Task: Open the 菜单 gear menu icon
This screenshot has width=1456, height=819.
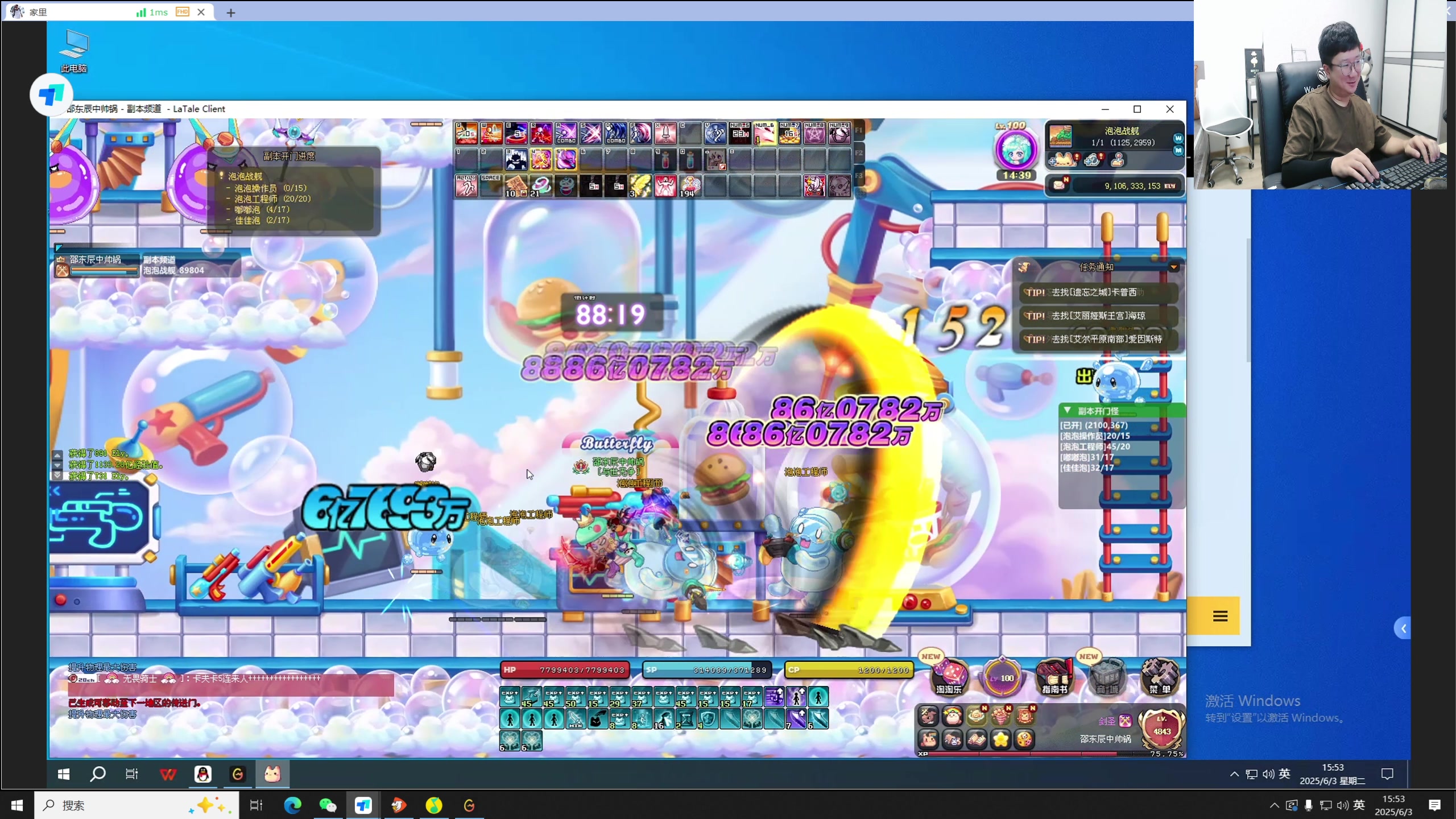Action: coord(1160,677)
